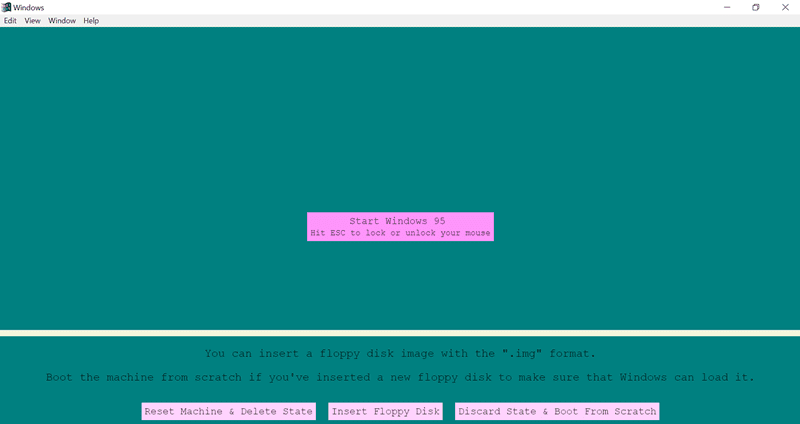Select Discard State & Boot From Scratch
Viewport: 800px width, 424px height.
557,411
